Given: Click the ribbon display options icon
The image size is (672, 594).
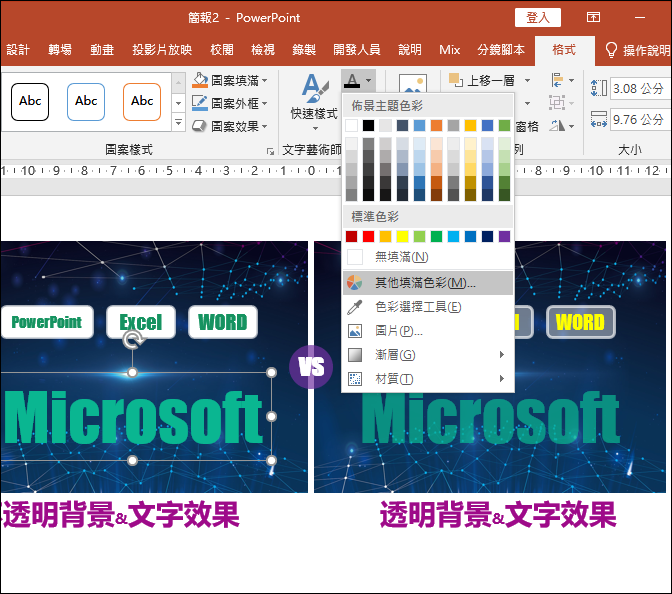Looking at the screenshot, I should [594, 18].
